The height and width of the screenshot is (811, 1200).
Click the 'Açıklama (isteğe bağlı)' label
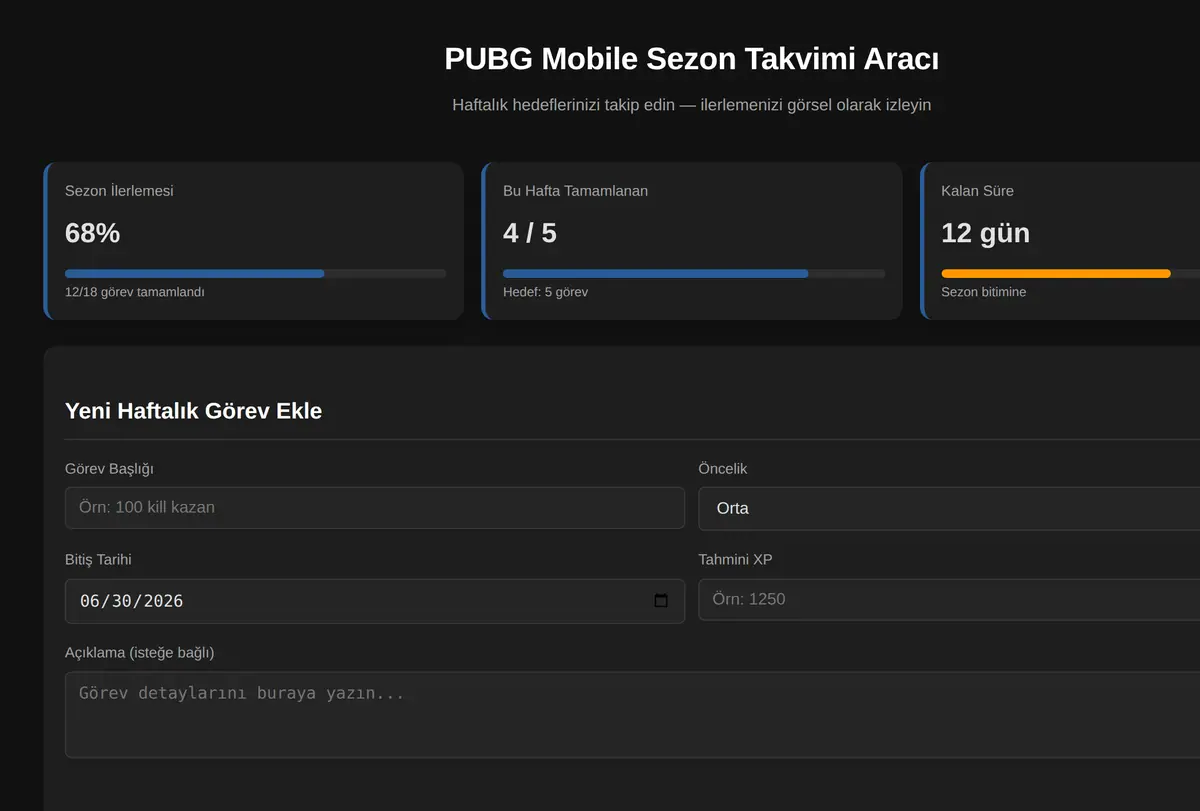[139, 653]
